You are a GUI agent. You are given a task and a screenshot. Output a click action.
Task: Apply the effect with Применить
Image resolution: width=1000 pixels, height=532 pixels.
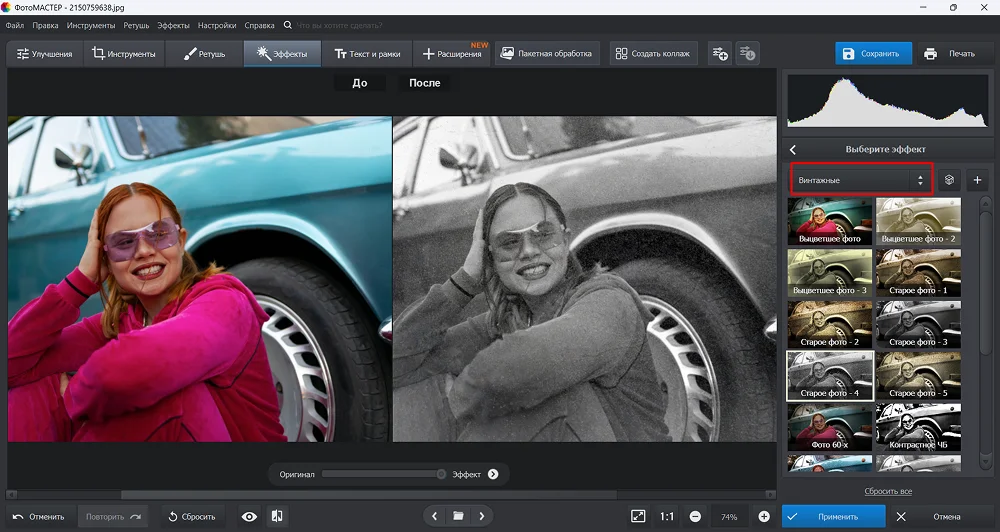coord(834,517)
